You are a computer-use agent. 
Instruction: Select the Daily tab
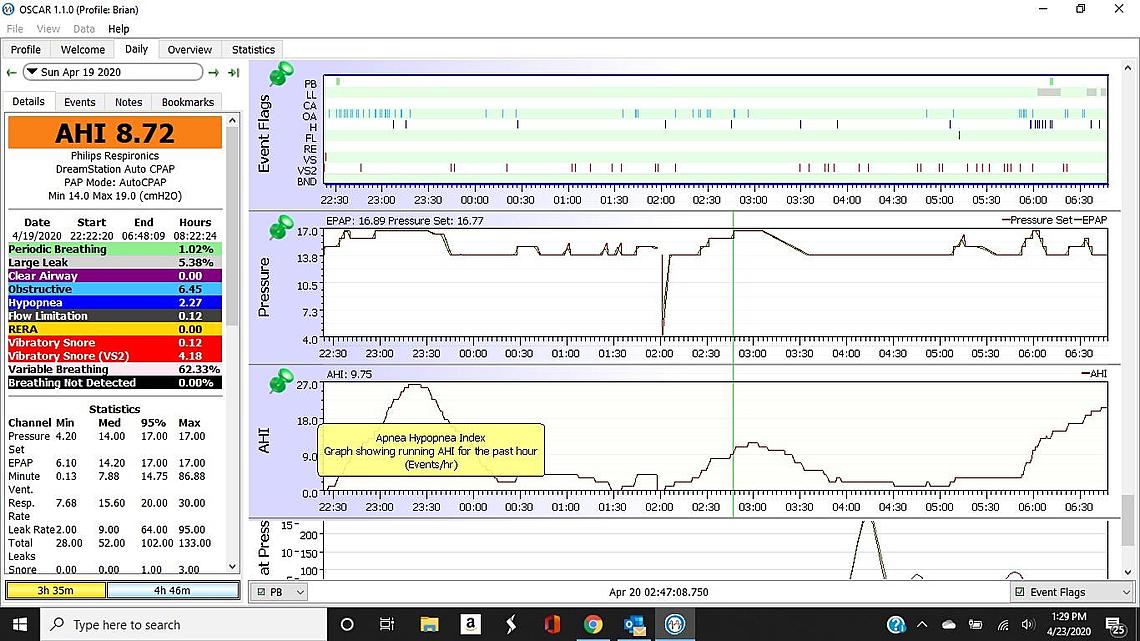(x=136, y=49)
